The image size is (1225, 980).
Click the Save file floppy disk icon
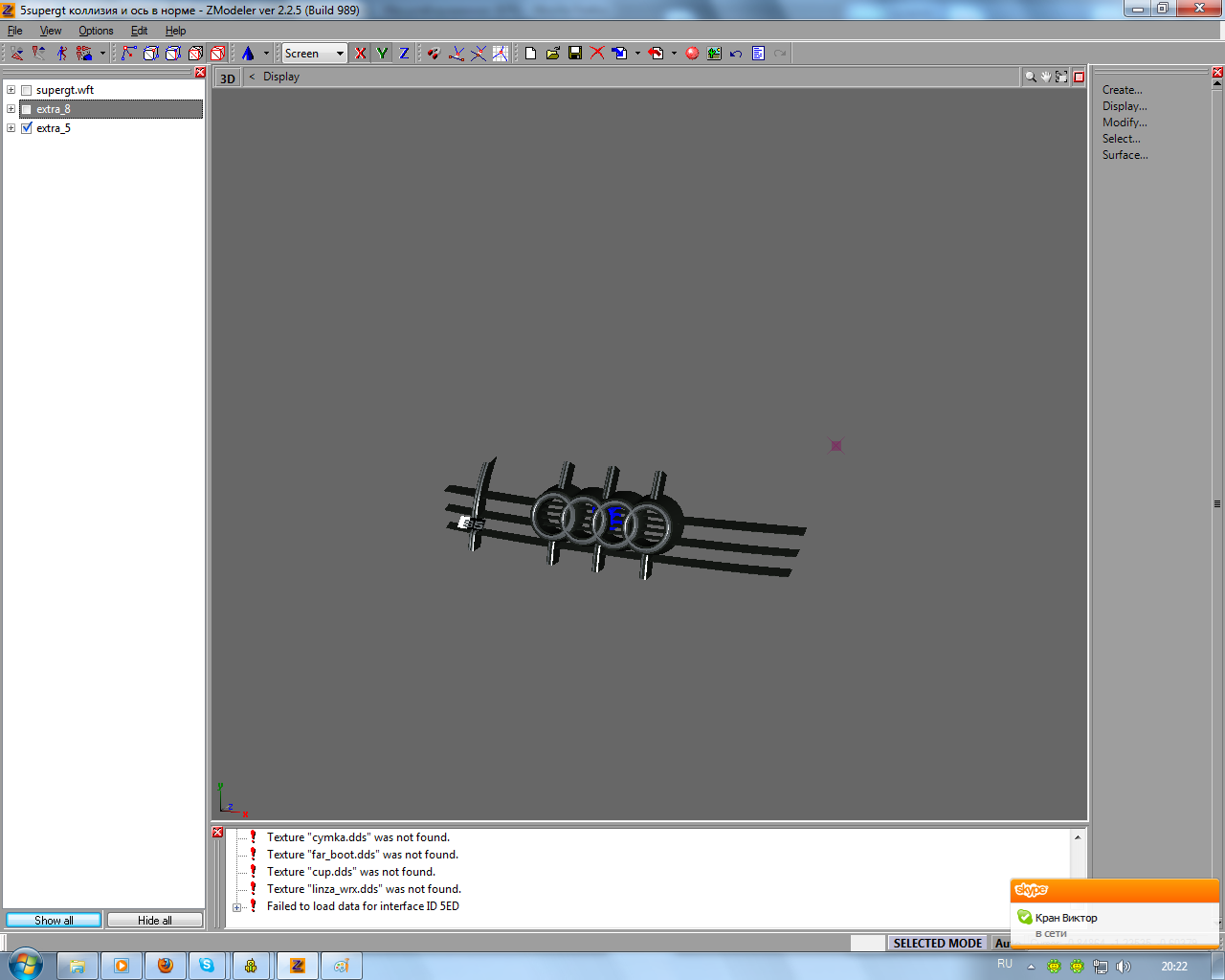(575, 54)
